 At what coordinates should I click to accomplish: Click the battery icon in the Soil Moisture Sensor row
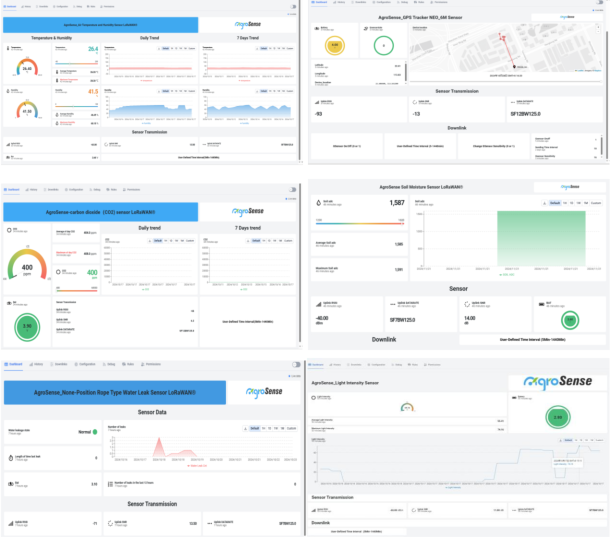pos(541,304)
